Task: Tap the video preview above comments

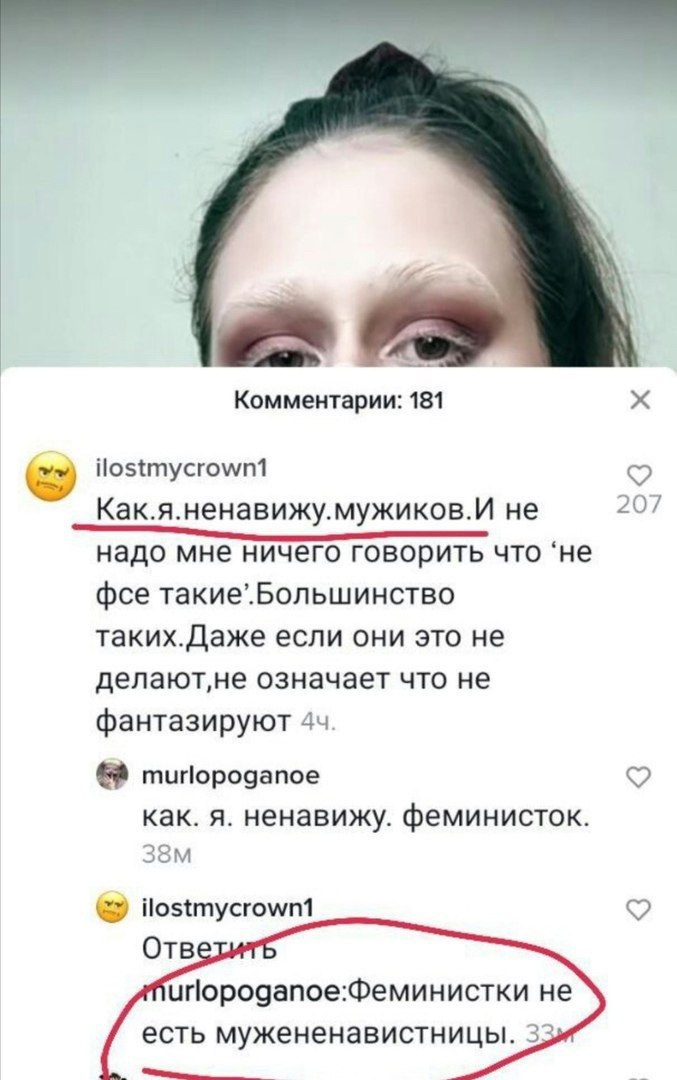Action: click(338, 183)
